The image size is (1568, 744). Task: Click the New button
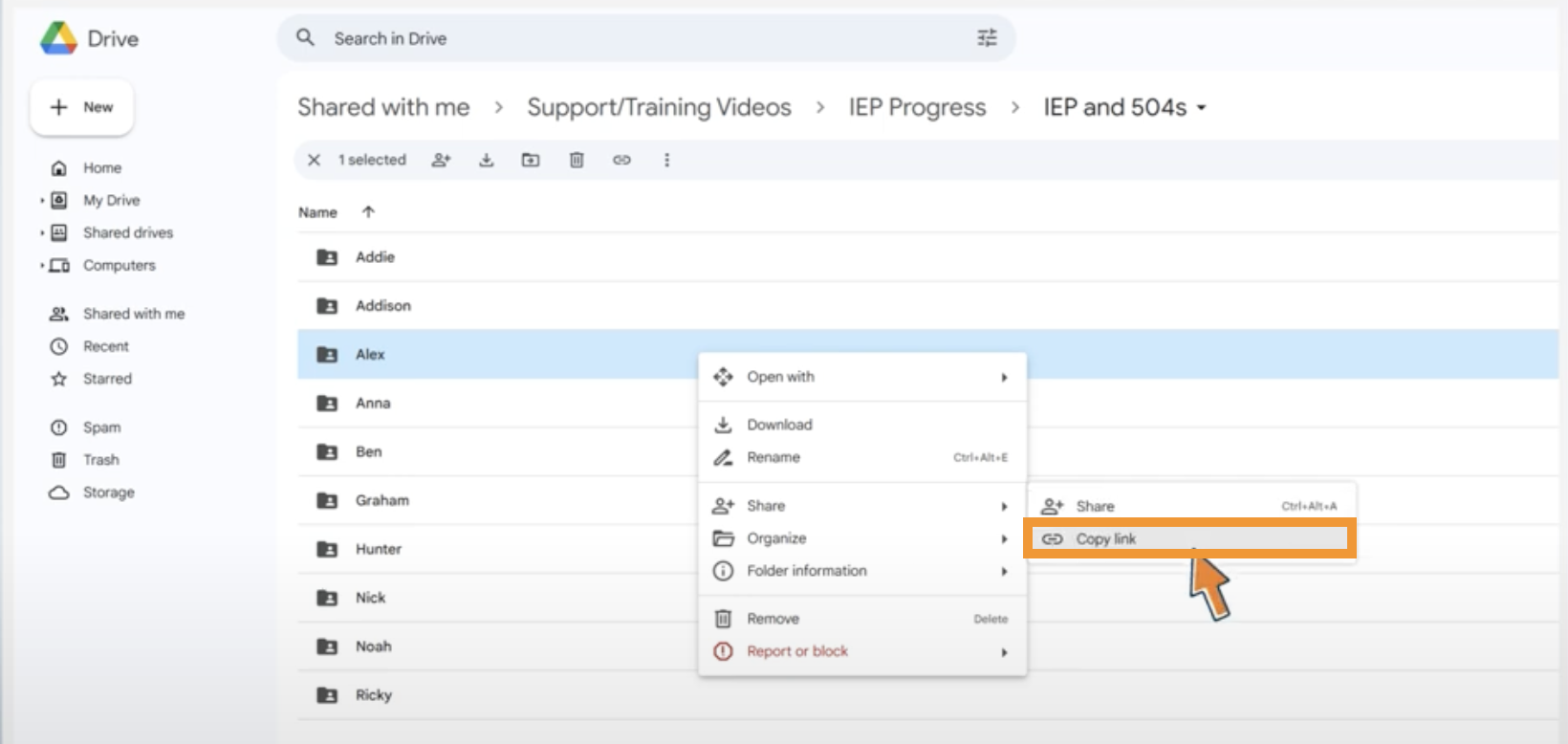(x=82, y=107)
